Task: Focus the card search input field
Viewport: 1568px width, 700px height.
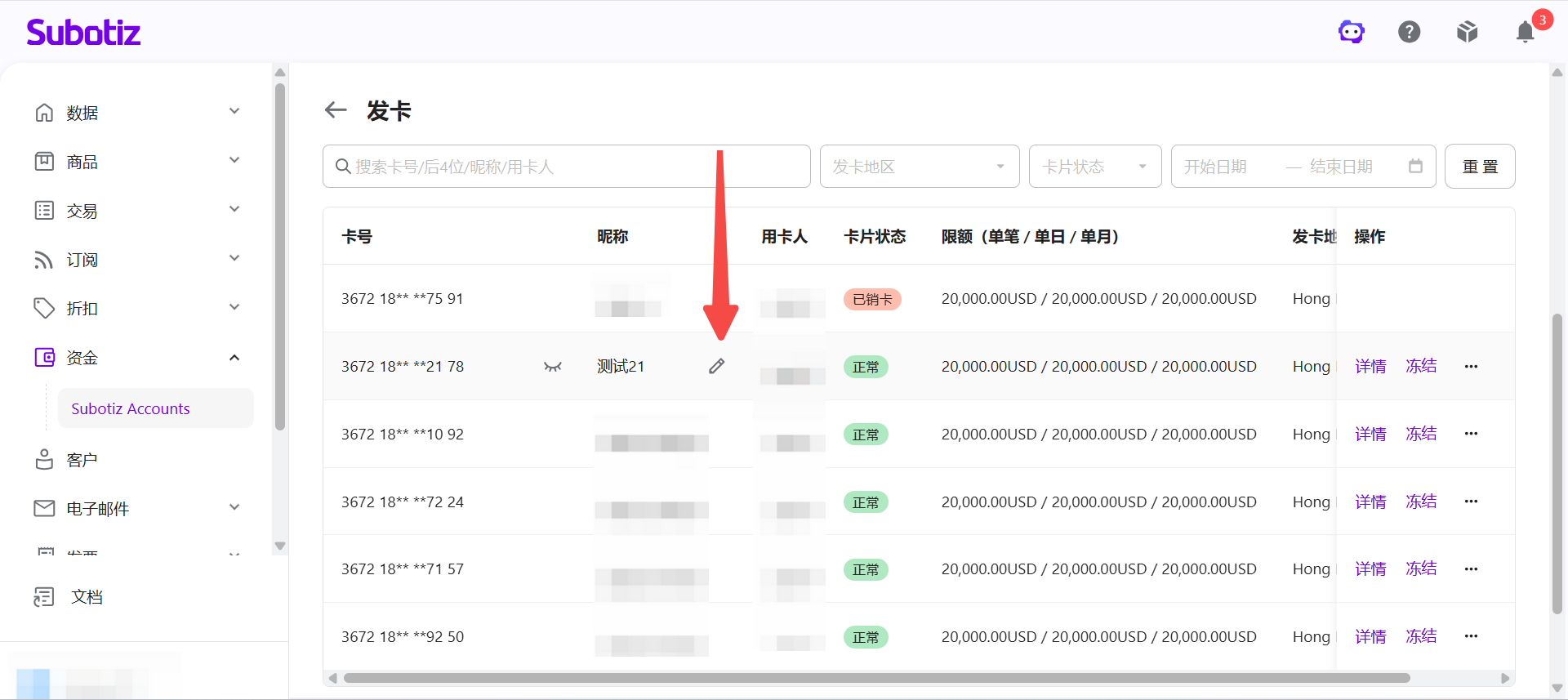Action: point(567,167)
